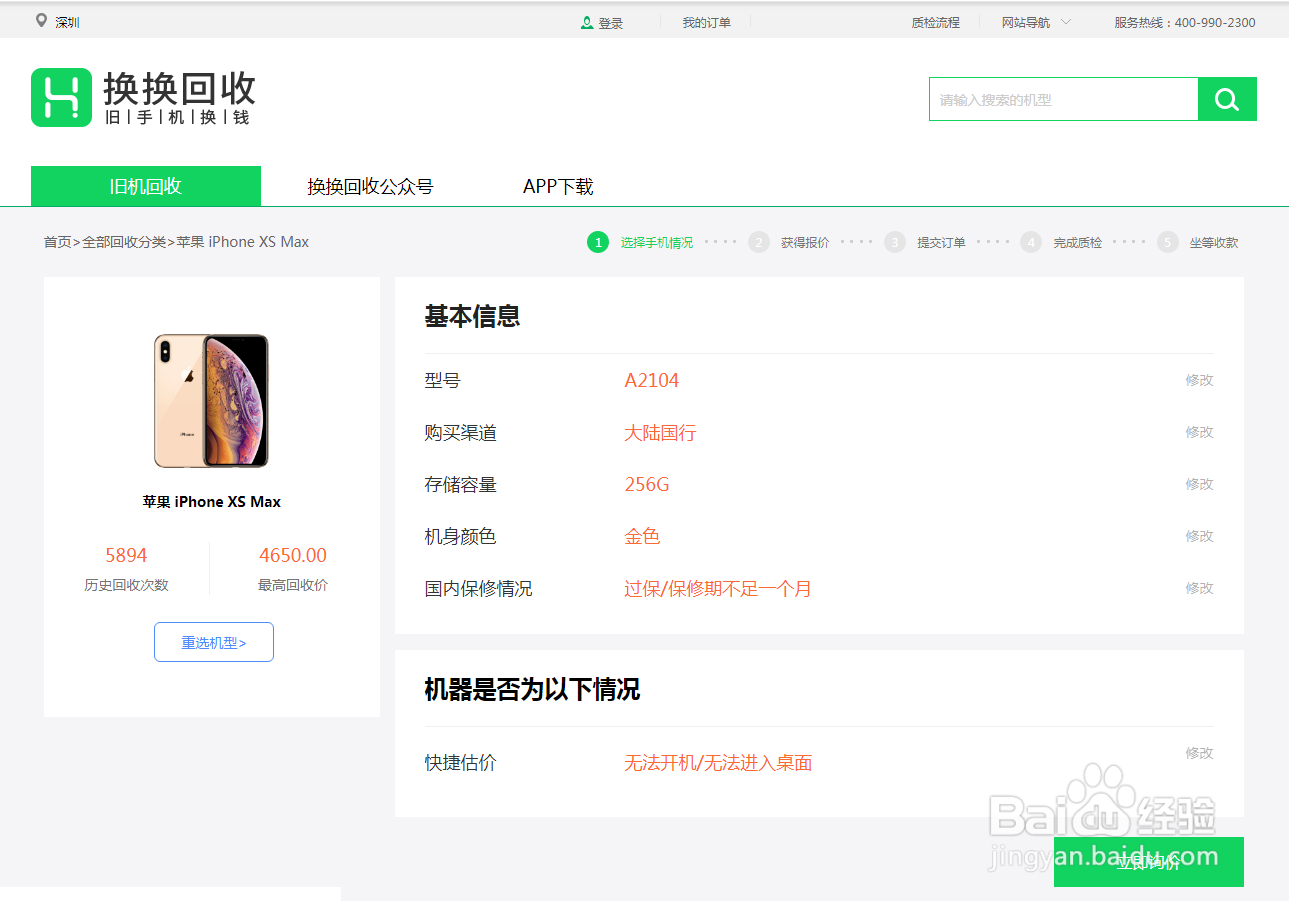This screenshot has width=1289, height=901.
Task: Click the recycle count 5894
Action: 126,556
